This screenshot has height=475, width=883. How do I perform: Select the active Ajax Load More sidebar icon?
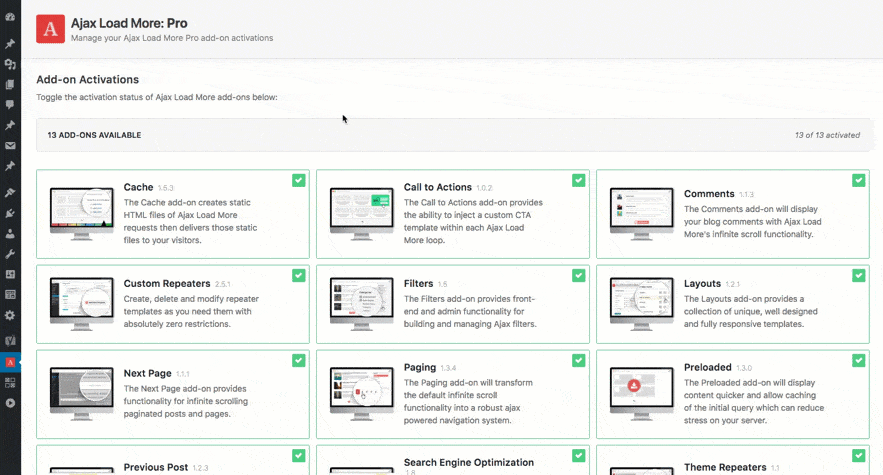10,362
